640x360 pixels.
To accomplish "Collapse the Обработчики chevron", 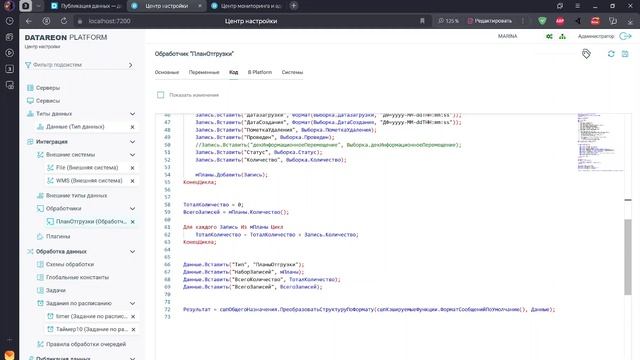I will [132, 209].
